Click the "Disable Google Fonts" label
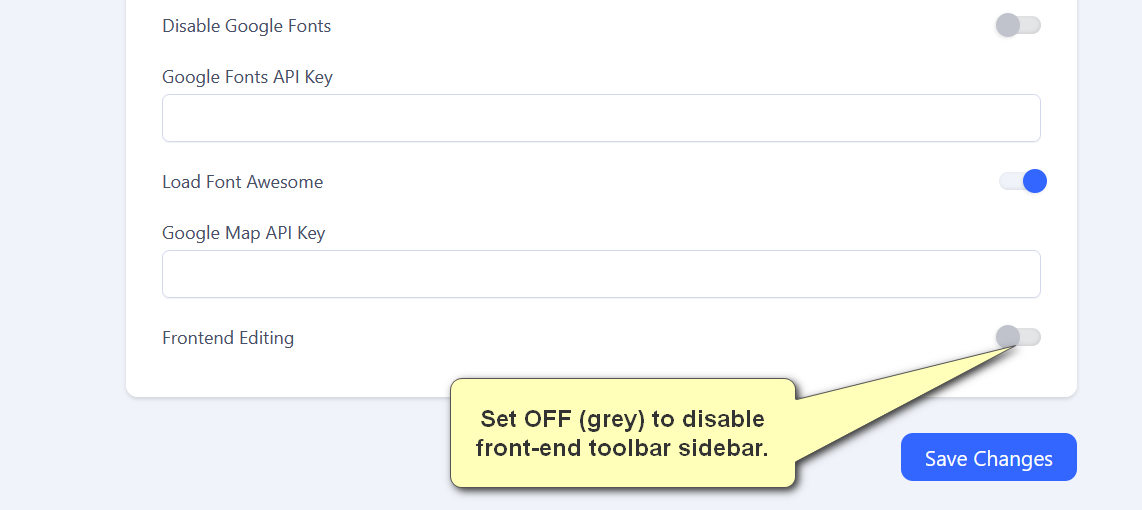Screen dimensions: 1142x510 click(x=246, y=26)
